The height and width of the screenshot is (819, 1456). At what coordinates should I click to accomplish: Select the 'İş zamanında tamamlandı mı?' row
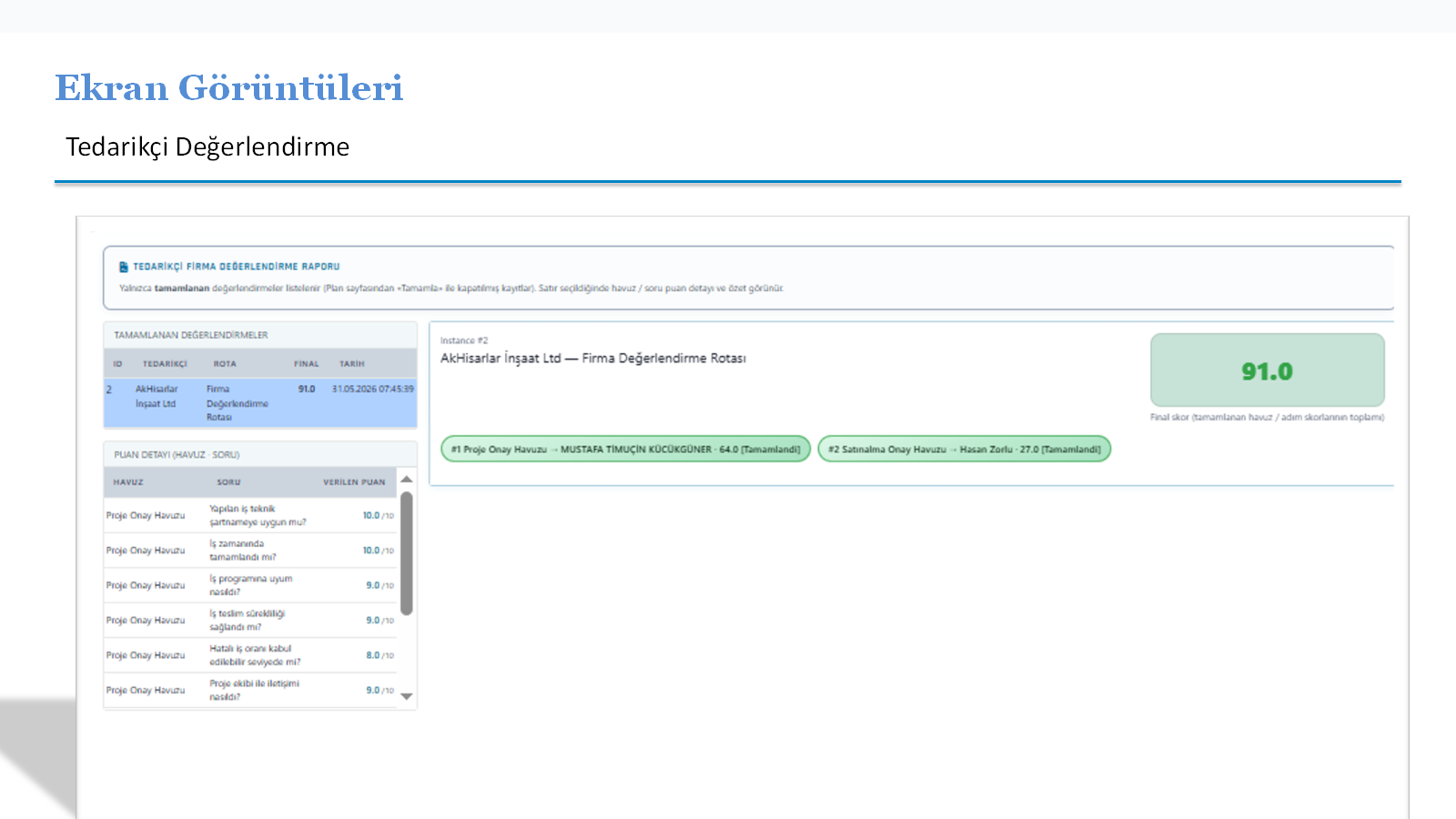pos(250,551)
